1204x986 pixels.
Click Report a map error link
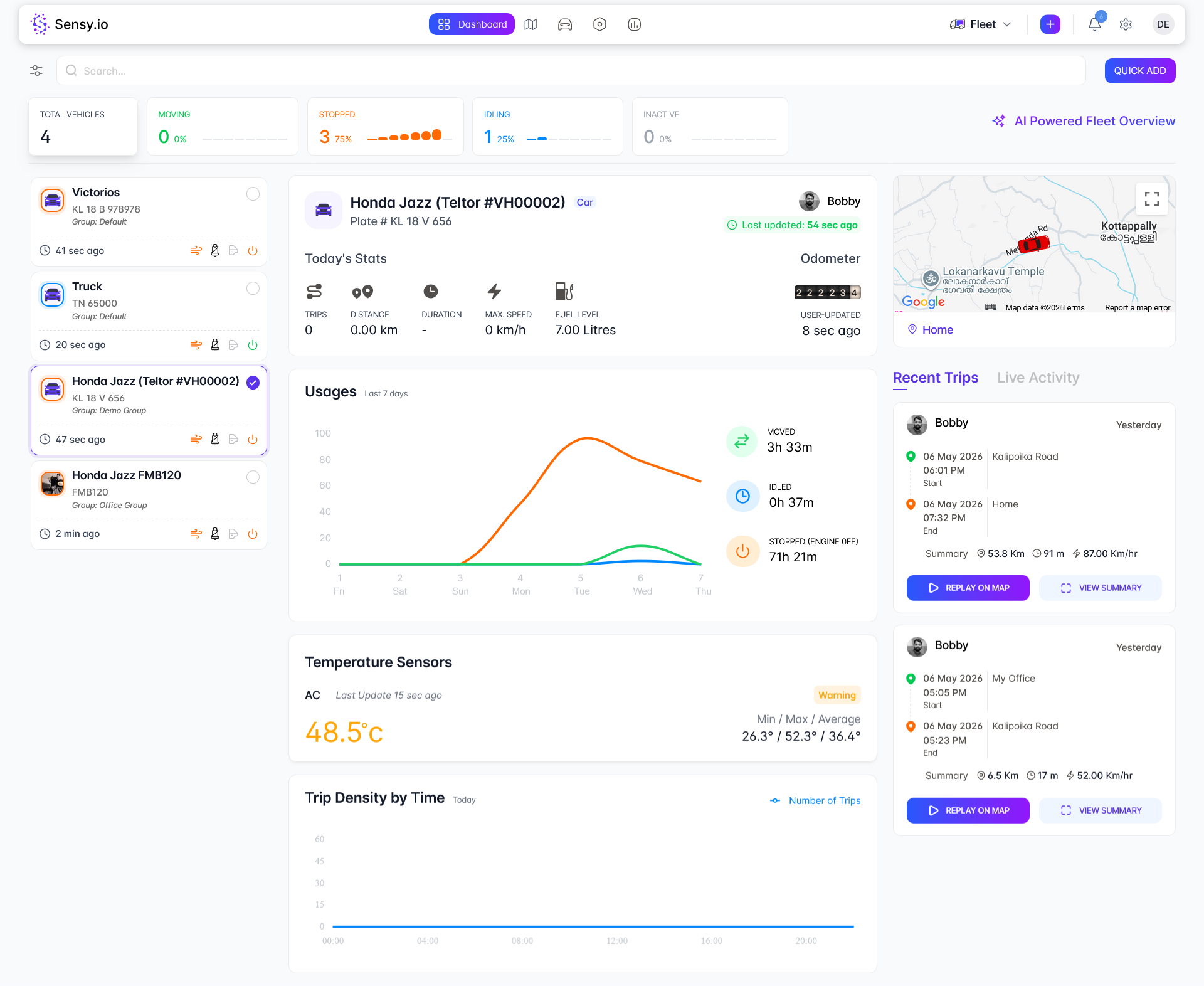click(x=1137, y=308)
